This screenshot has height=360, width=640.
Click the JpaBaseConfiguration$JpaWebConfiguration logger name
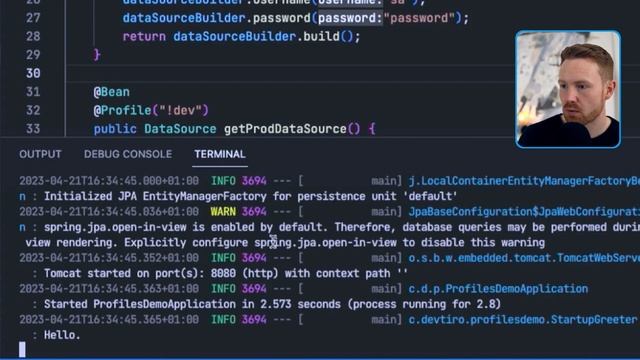(524, 211)
